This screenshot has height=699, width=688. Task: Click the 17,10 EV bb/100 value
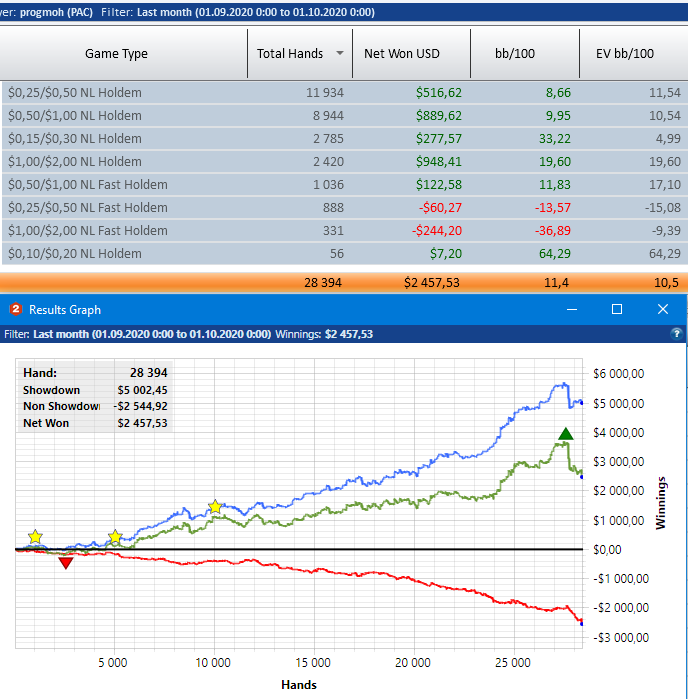coord(665,185)
